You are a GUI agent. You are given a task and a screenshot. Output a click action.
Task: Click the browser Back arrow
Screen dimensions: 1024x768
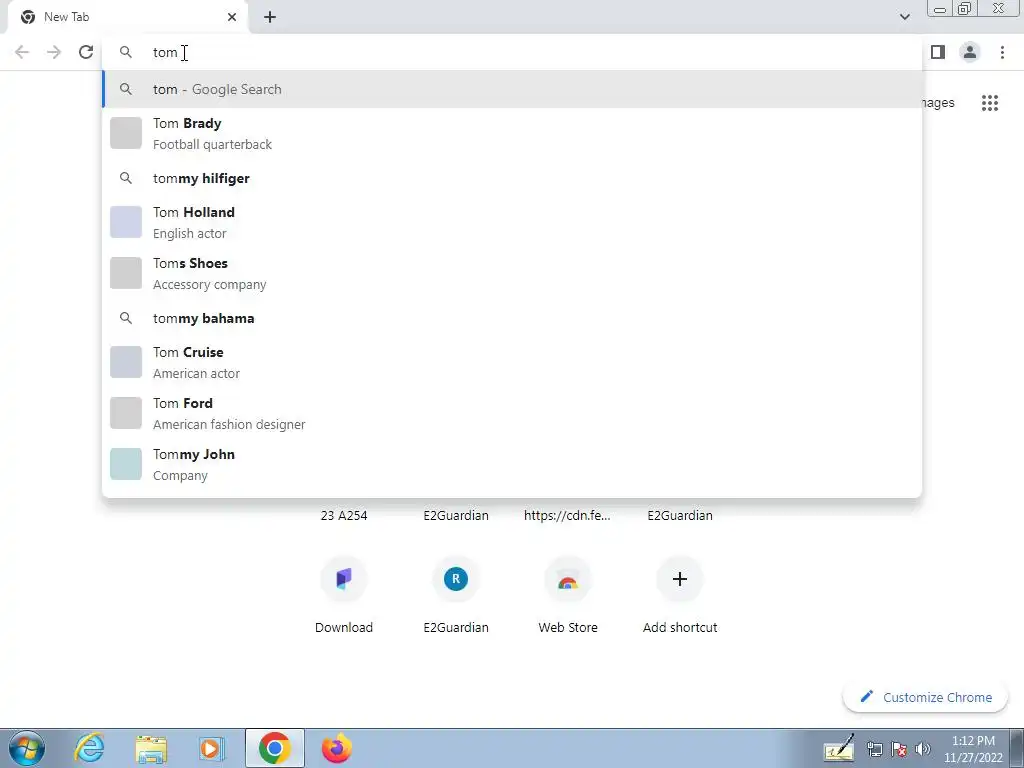point(22,52)
